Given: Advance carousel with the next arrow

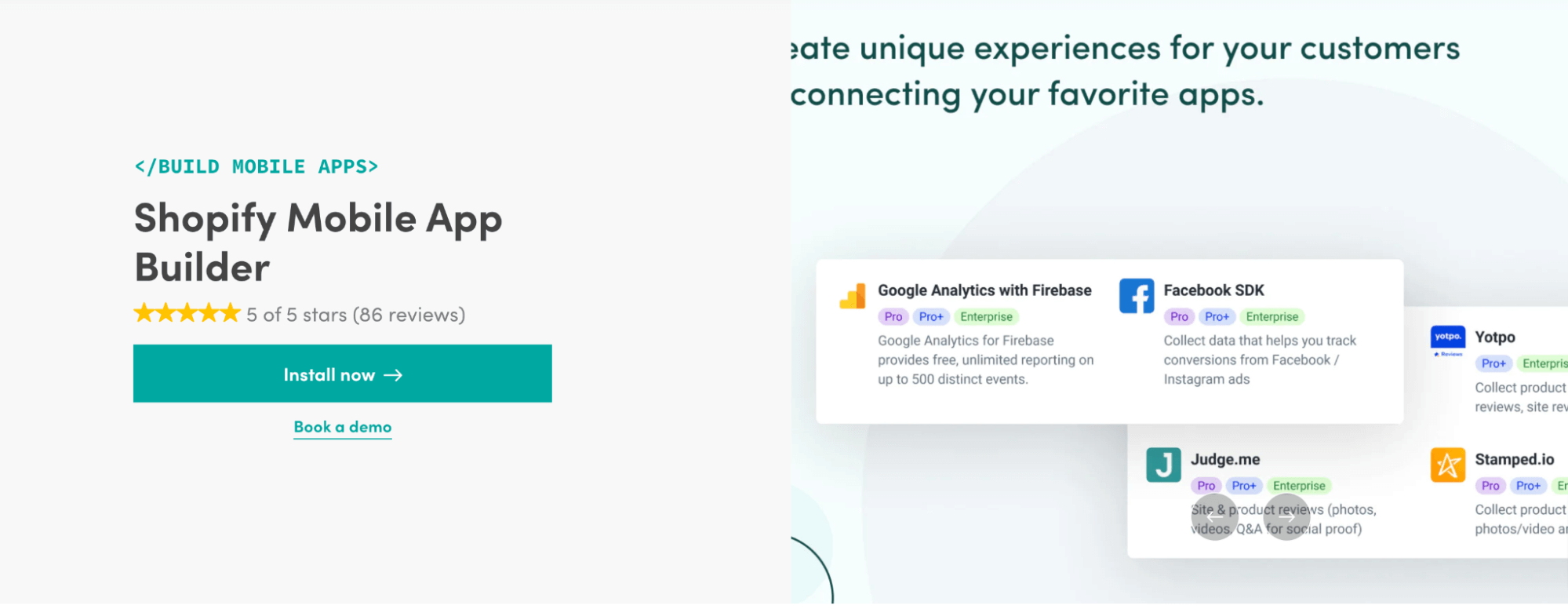Looking at the screenshot, I should tap(1287, 517).
